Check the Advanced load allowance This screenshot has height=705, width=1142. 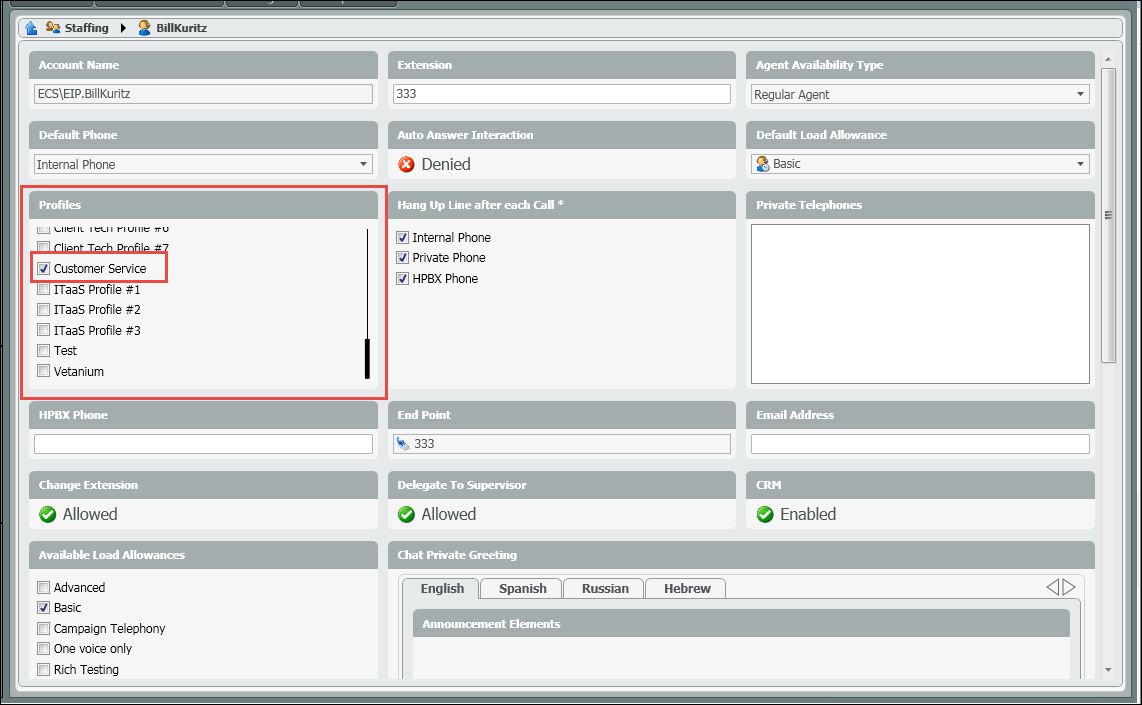coord(44,588)
